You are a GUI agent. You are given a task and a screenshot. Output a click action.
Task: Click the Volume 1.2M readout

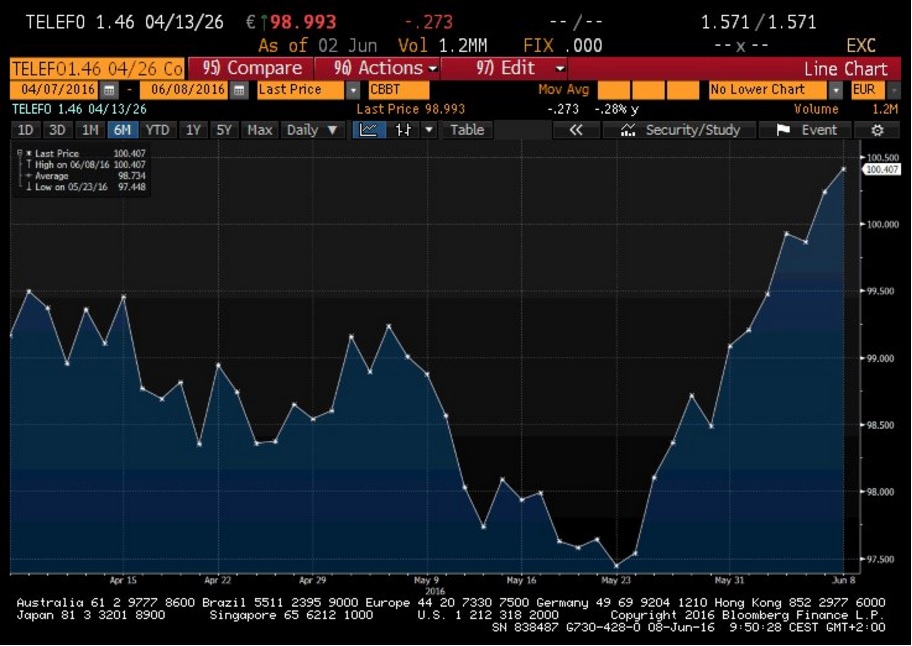pos(846,109)
